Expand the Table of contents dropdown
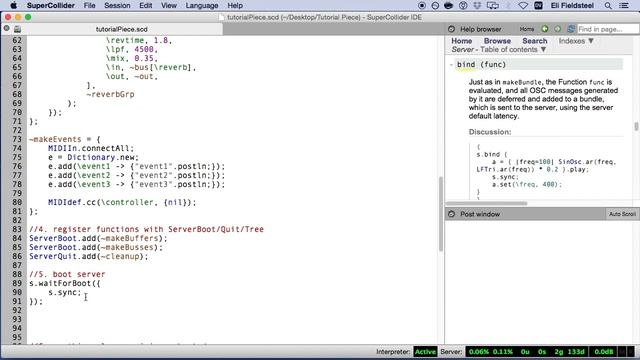This screenshot has height=360, width=640. [513, 49]
